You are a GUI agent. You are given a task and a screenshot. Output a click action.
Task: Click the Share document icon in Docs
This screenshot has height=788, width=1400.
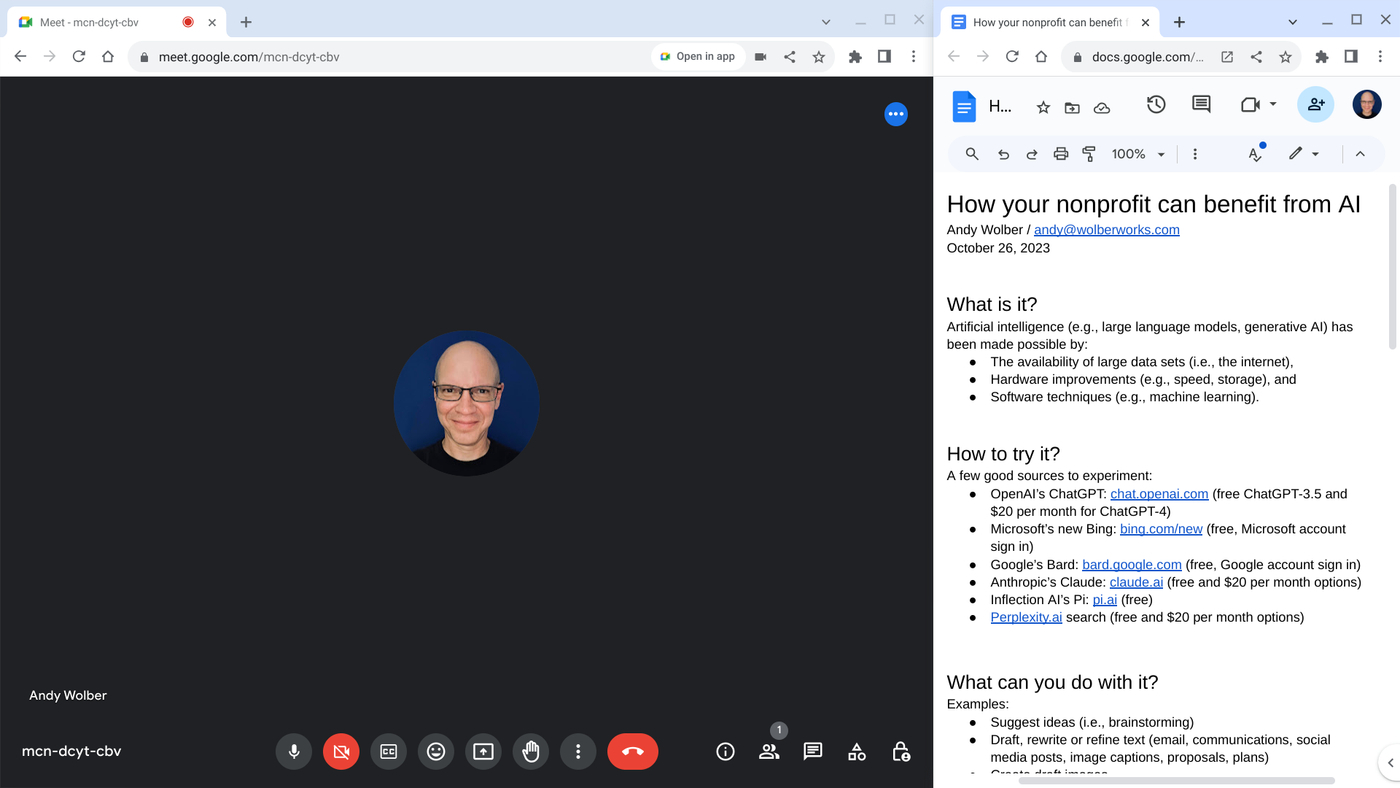coord(1315,104)
